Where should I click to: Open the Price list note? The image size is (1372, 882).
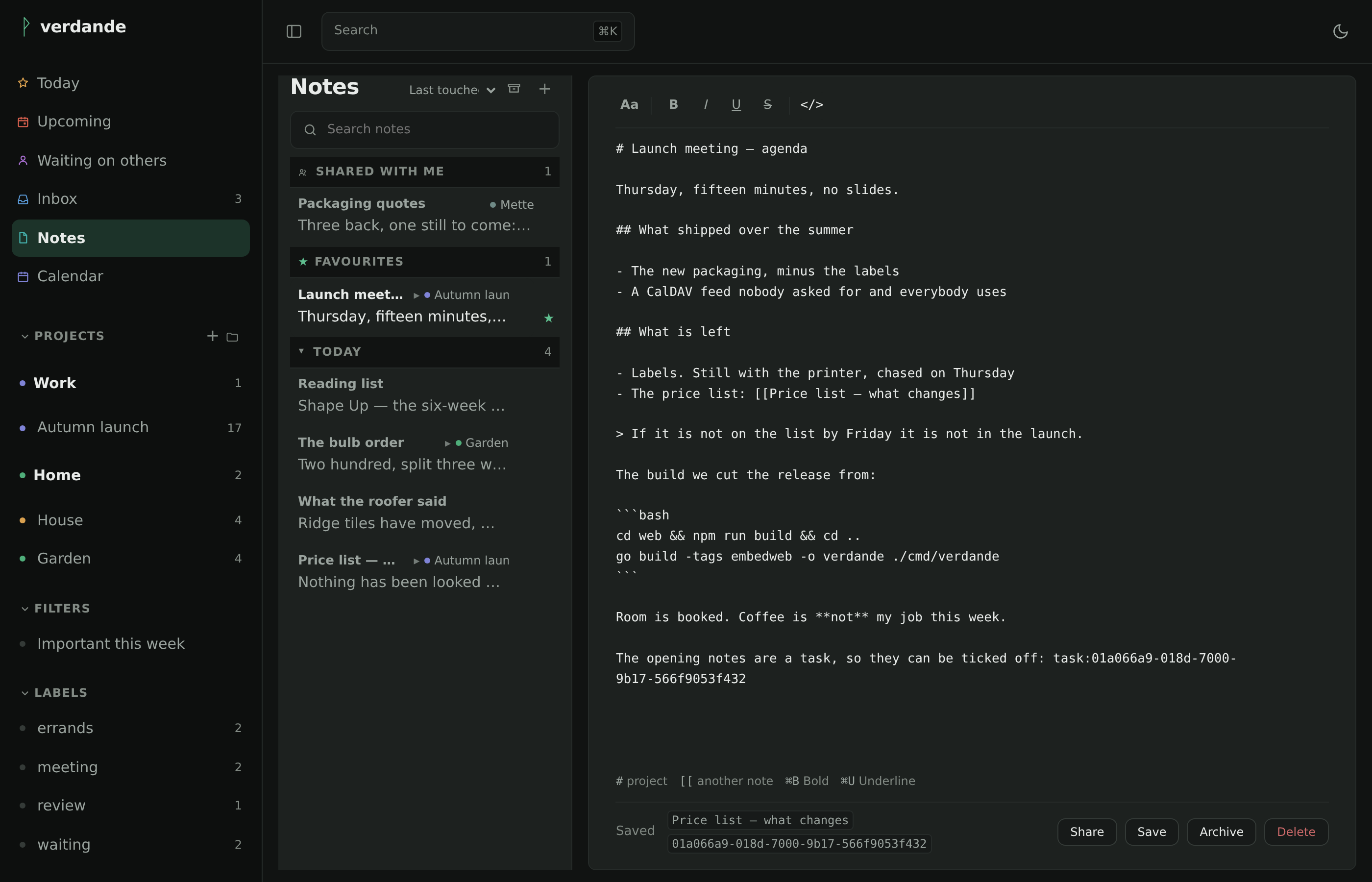(x=424, y=571)
